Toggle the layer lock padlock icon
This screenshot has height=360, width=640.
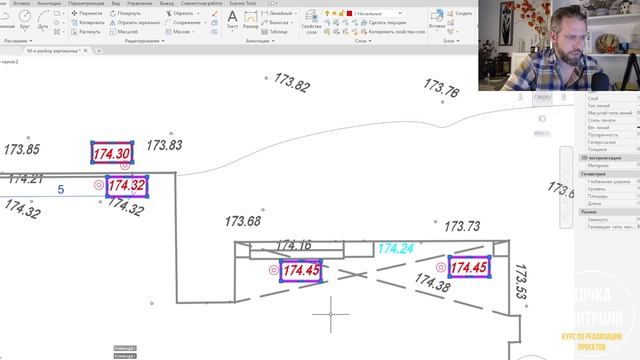(x=342, y=13)
